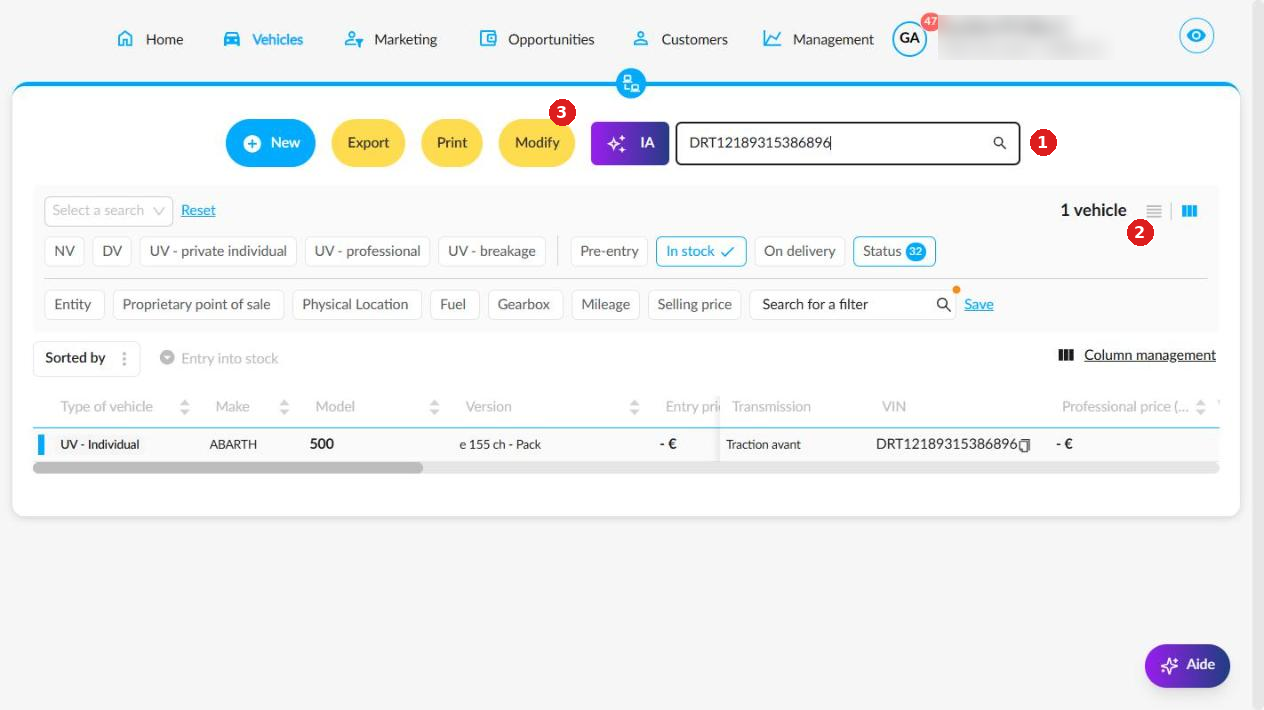Click the eye icon at top right
The image size is (1264, 710).
(x=1196, y=37)
